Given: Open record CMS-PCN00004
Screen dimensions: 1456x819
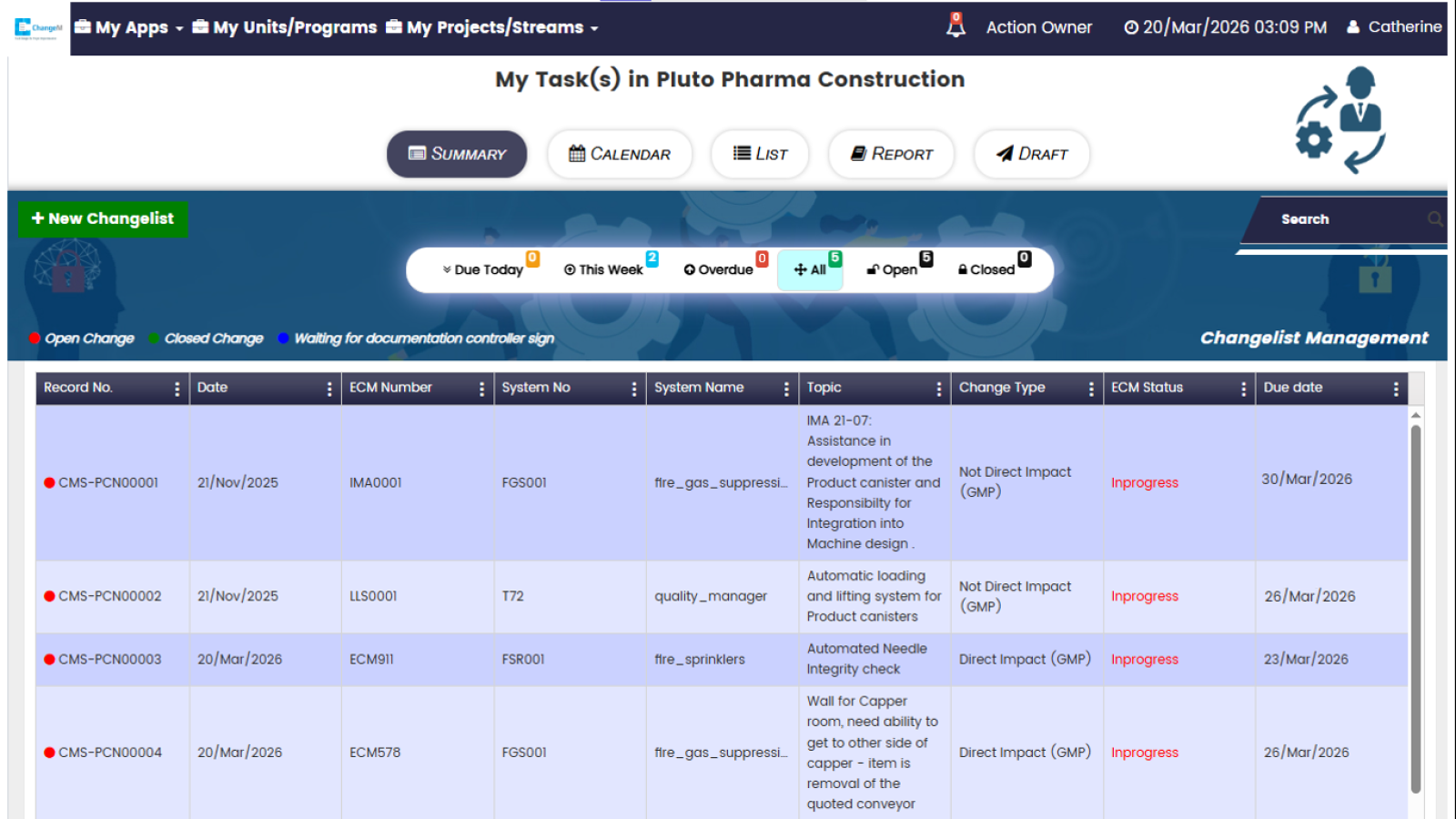Looking at the screenshot, I should pyautogui.click(x=110, y=753).
